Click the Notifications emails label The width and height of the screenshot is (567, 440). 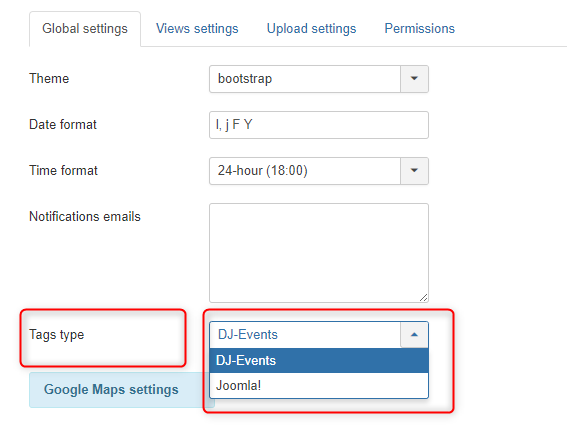(x=85, y=216)
